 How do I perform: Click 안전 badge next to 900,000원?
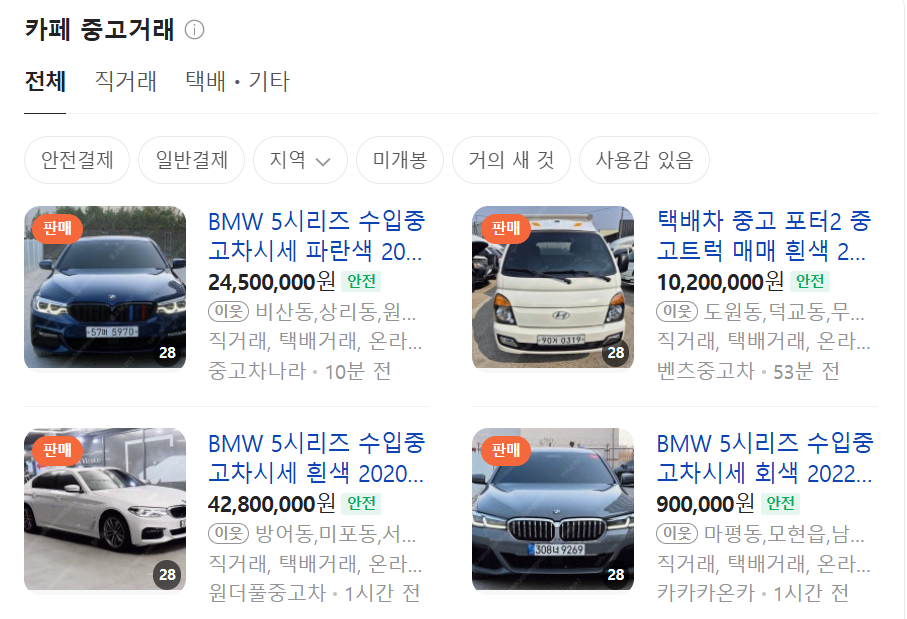pyautogui.click(x=780, y=503)
